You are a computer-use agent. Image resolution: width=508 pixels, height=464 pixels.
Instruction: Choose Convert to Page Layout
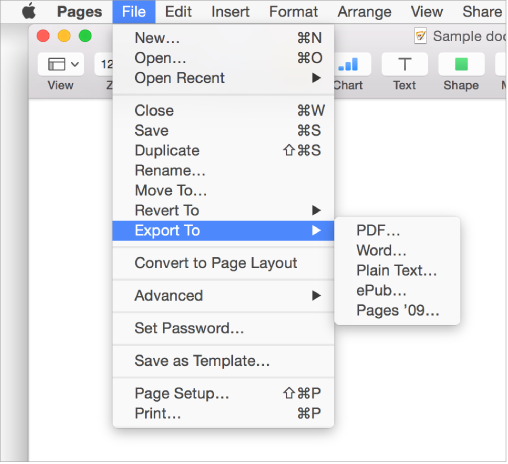tap(223, 263)
